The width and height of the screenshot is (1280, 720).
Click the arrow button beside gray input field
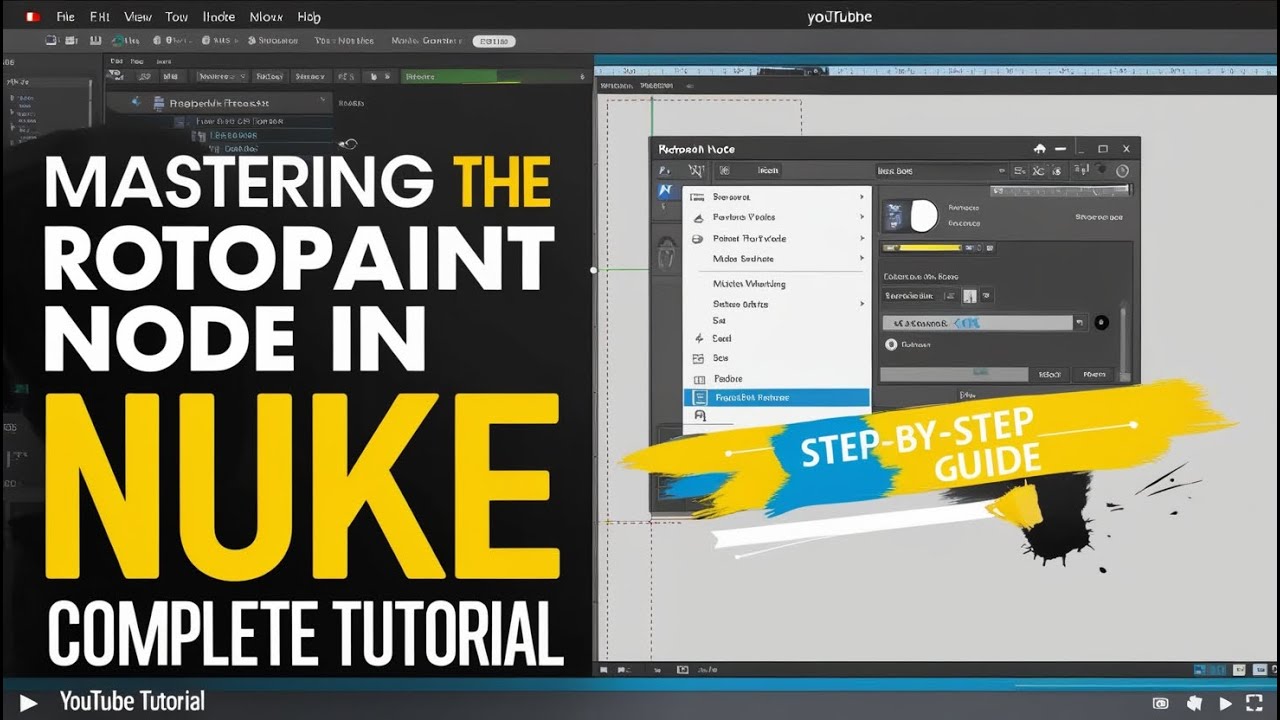[x=1080, y=323]
